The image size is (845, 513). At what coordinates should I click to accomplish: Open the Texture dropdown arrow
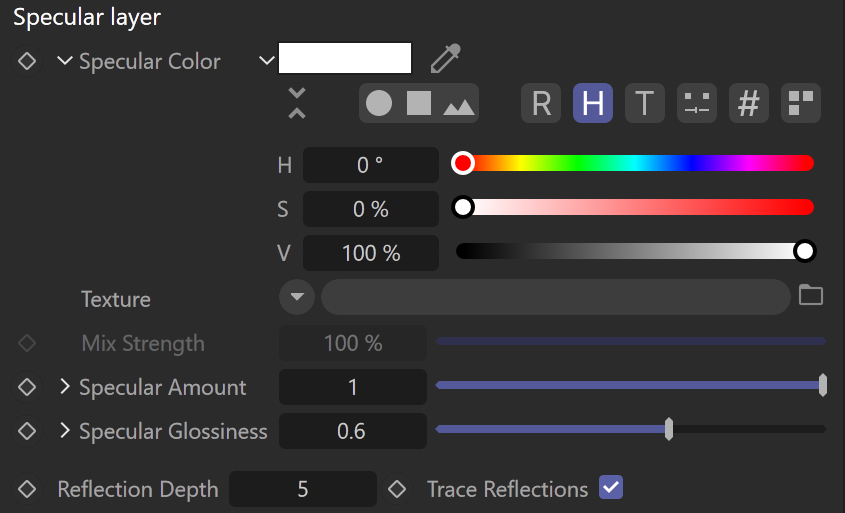tap(297, 297)
